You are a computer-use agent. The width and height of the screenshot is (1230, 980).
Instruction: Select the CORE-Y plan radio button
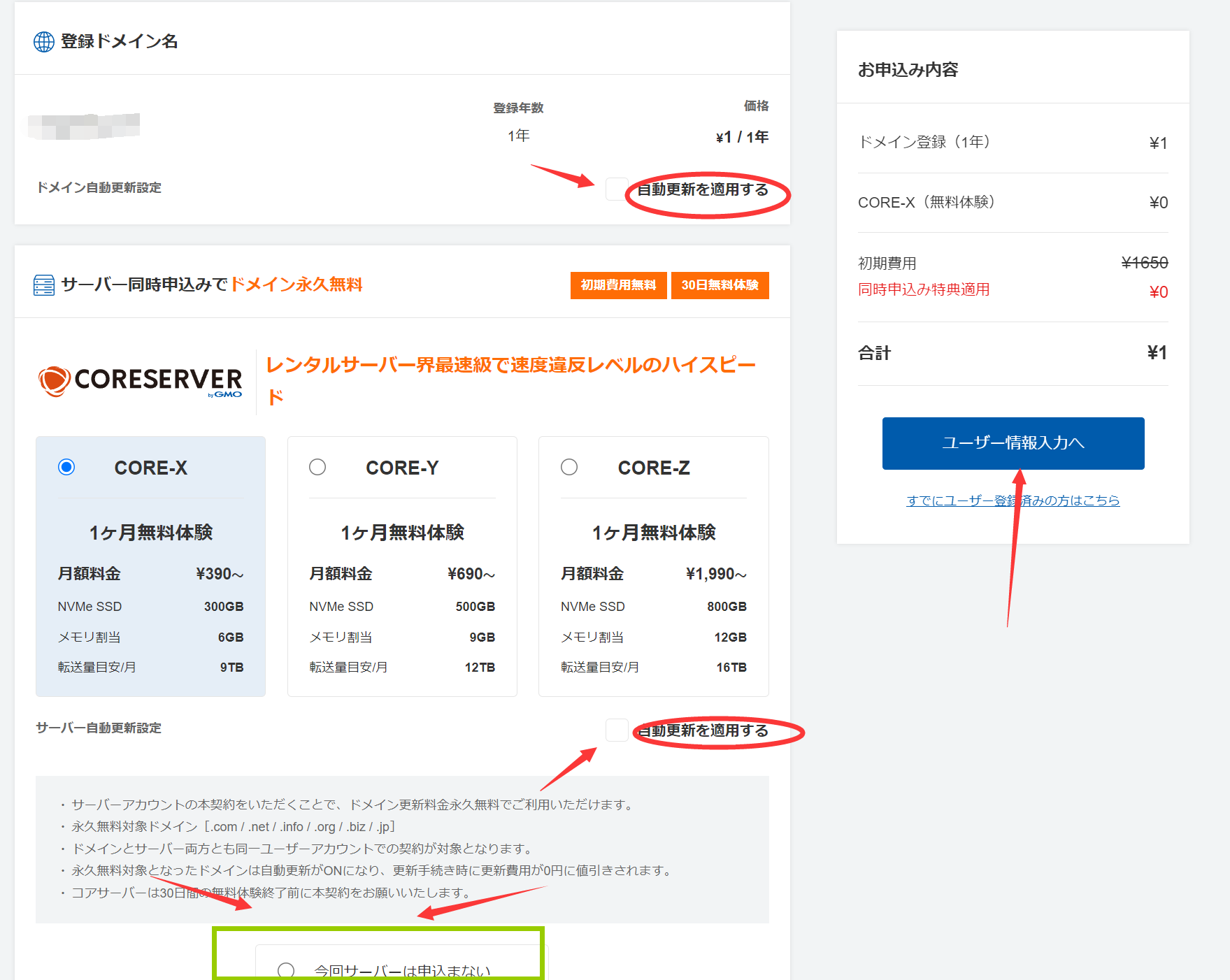click(318, 467)
